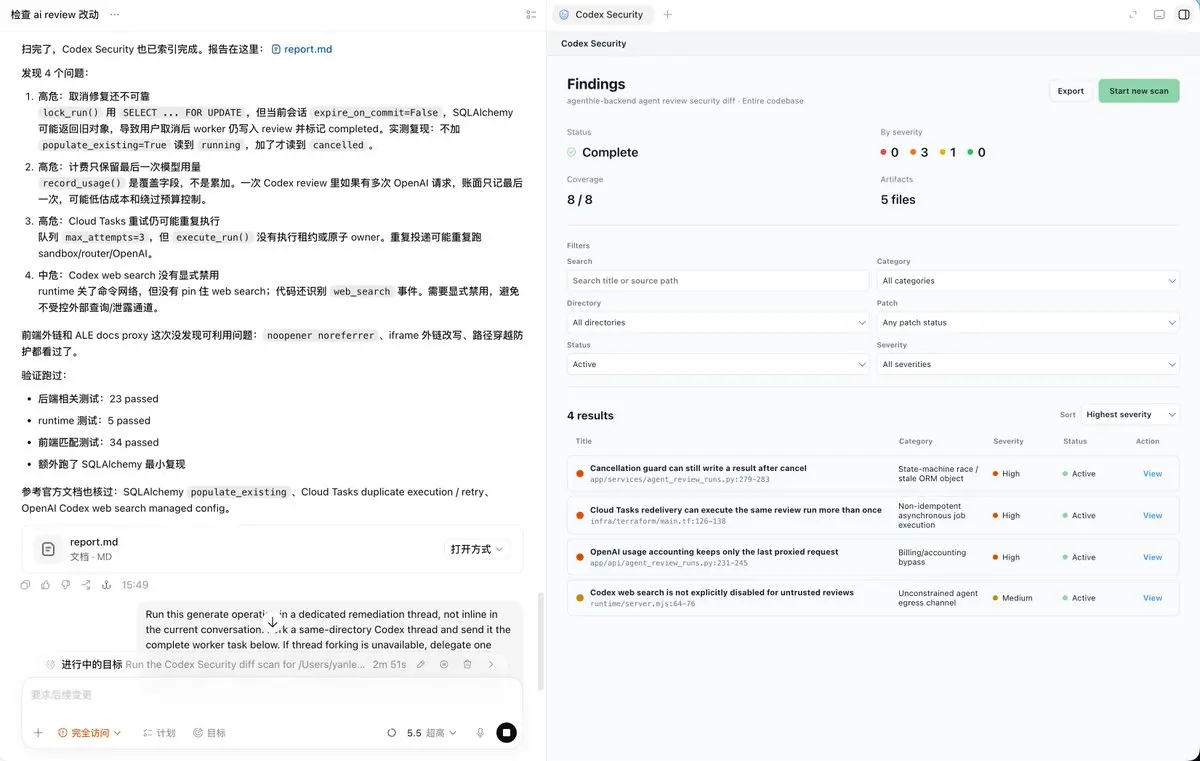Open the 5.5 超高 model dropdown
Viewport: 1200px width, 761px height.
tap(432, 733)
